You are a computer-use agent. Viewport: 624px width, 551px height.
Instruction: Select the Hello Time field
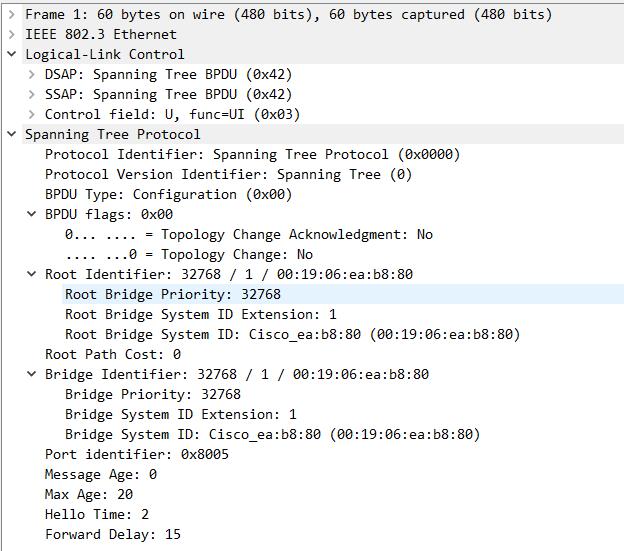pyautogui.click(x=96, y=514)
